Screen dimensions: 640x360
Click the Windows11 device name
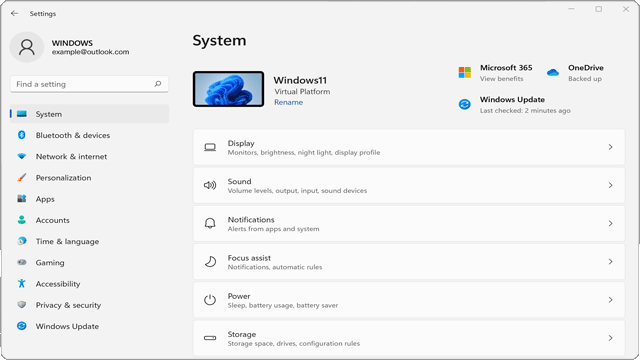pyautogui.click(x=300, y=80)
